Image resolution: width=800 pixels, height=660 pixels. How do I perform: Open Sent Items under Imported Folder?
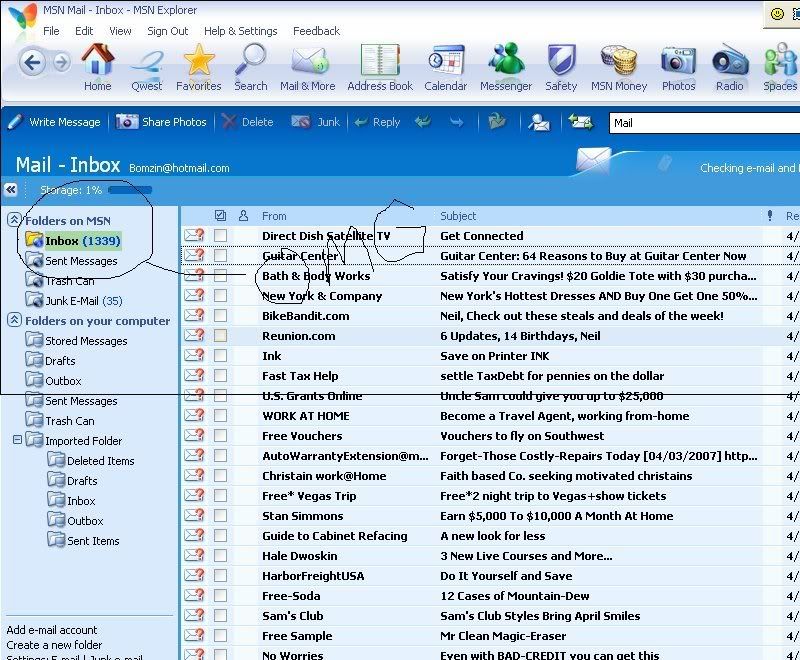[84, 540]
